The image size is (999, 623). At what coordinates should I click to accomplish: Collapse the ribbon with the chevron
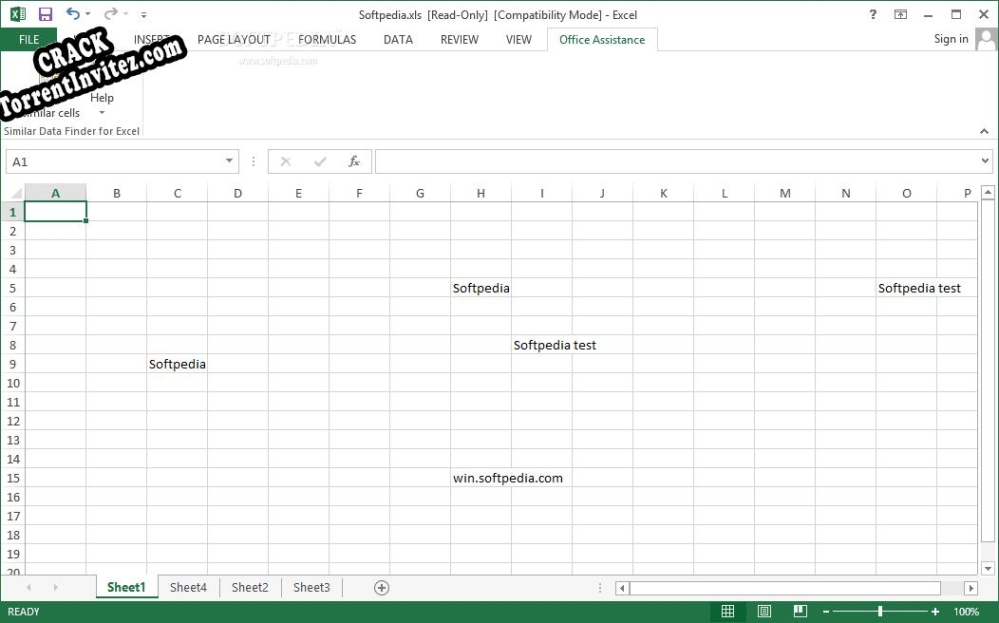click(x=983, y=130)
